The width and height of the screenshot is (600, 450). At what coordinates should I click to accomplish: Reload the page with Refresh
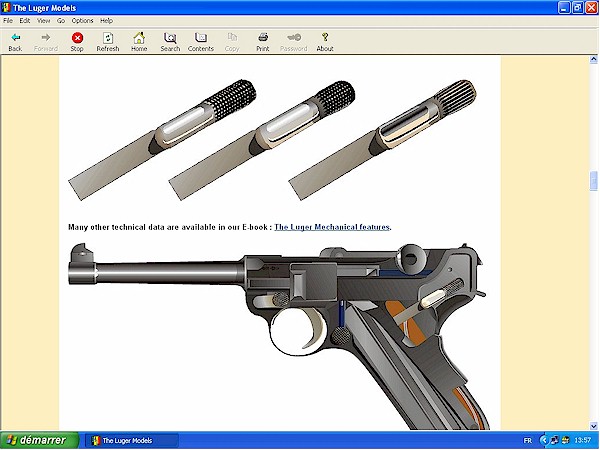[x=108, y=42]
